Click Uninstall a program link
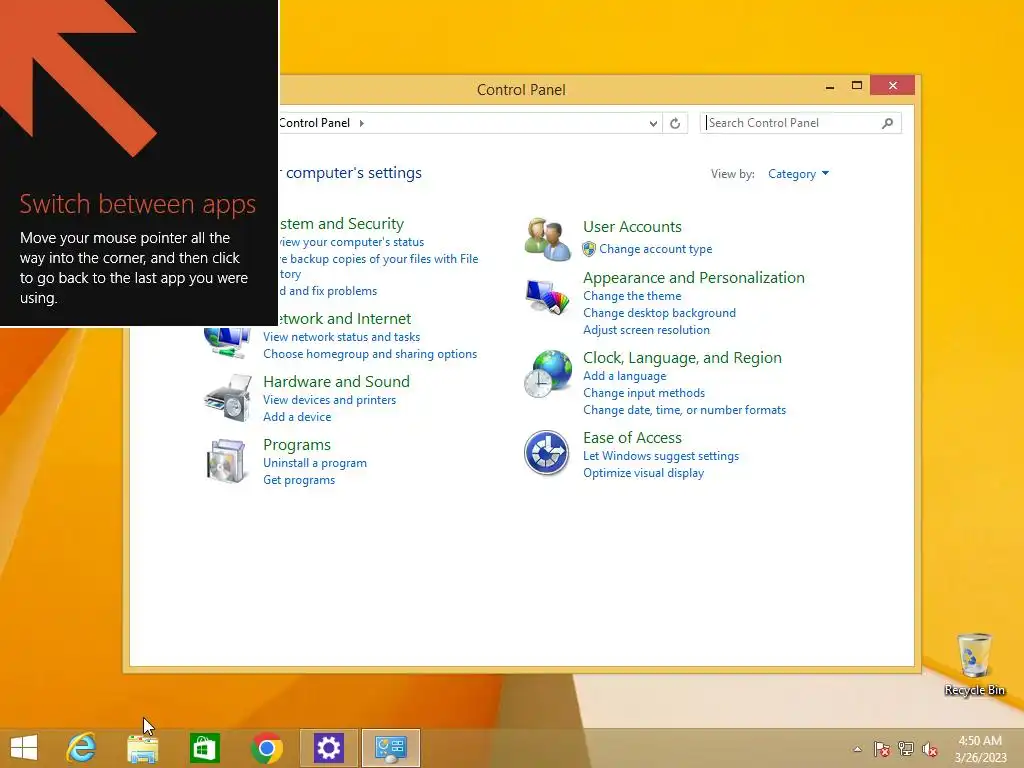The width and height of the screenshot is (1024, 768). [x=315, y=463]
